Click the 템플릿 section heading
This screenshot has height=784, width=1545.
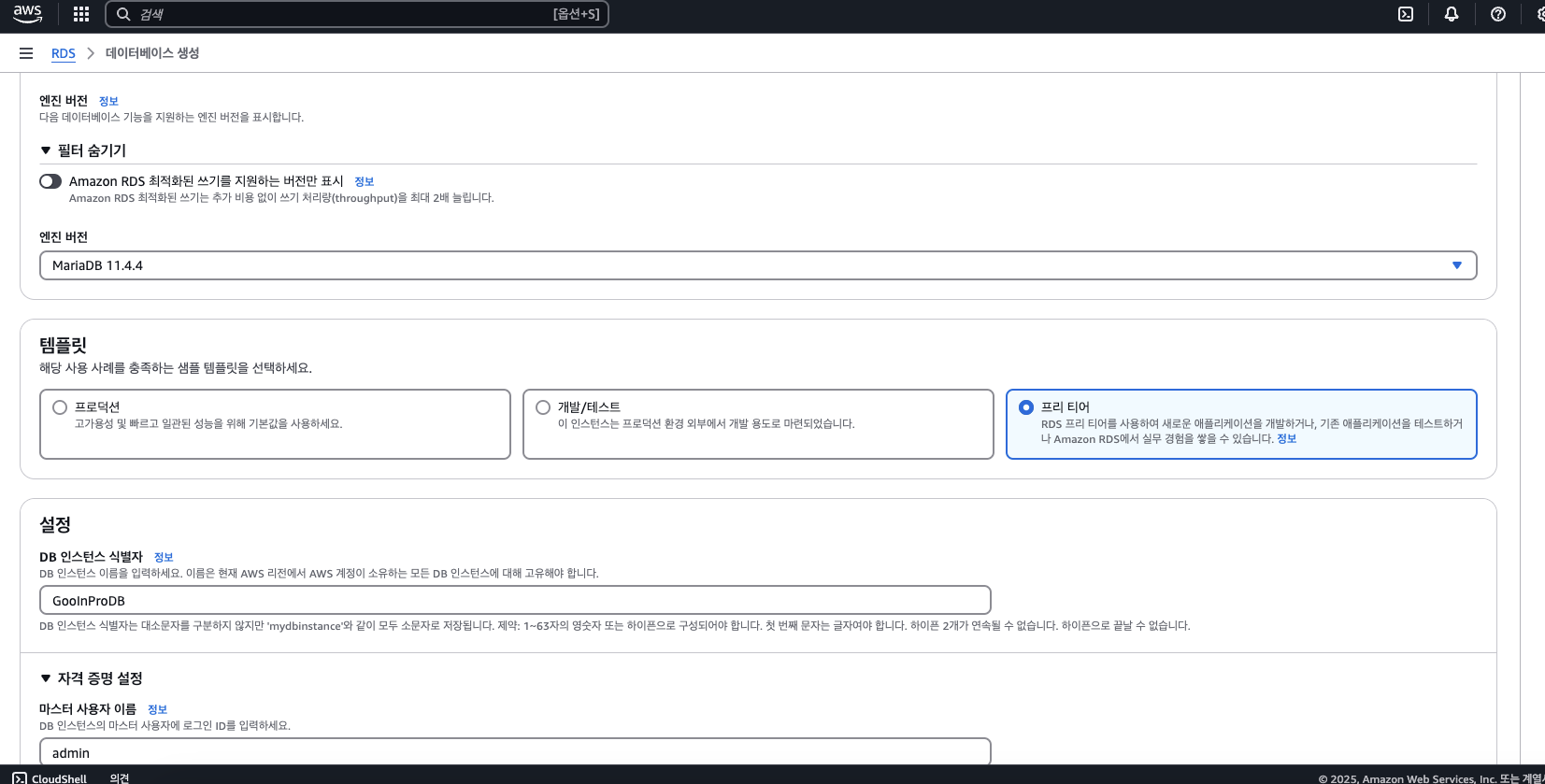63,345
